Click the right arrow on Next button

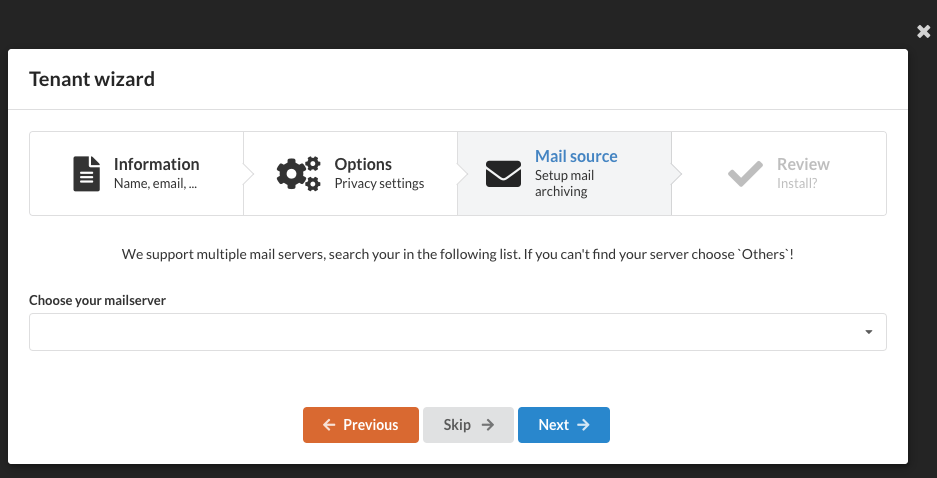pyautogui.click(x=583, y=425)
